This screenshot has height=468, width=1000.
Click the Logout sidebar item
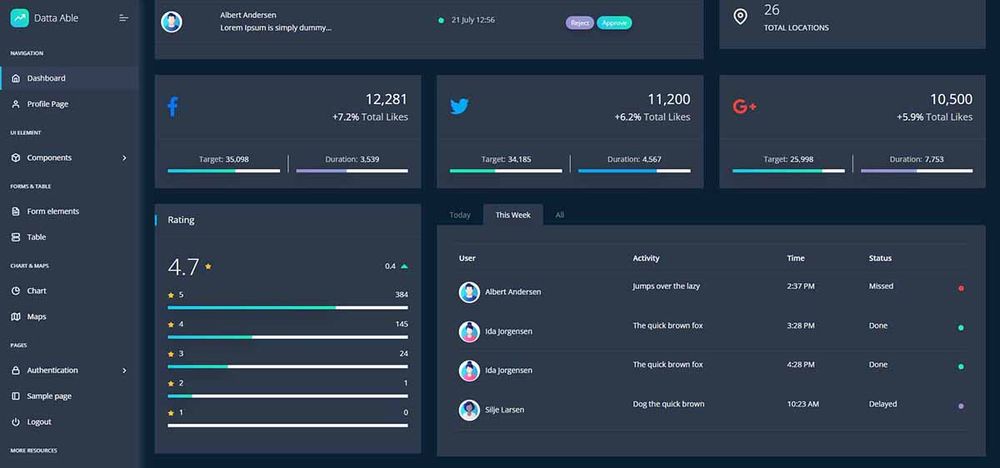(x=38, y=422)
